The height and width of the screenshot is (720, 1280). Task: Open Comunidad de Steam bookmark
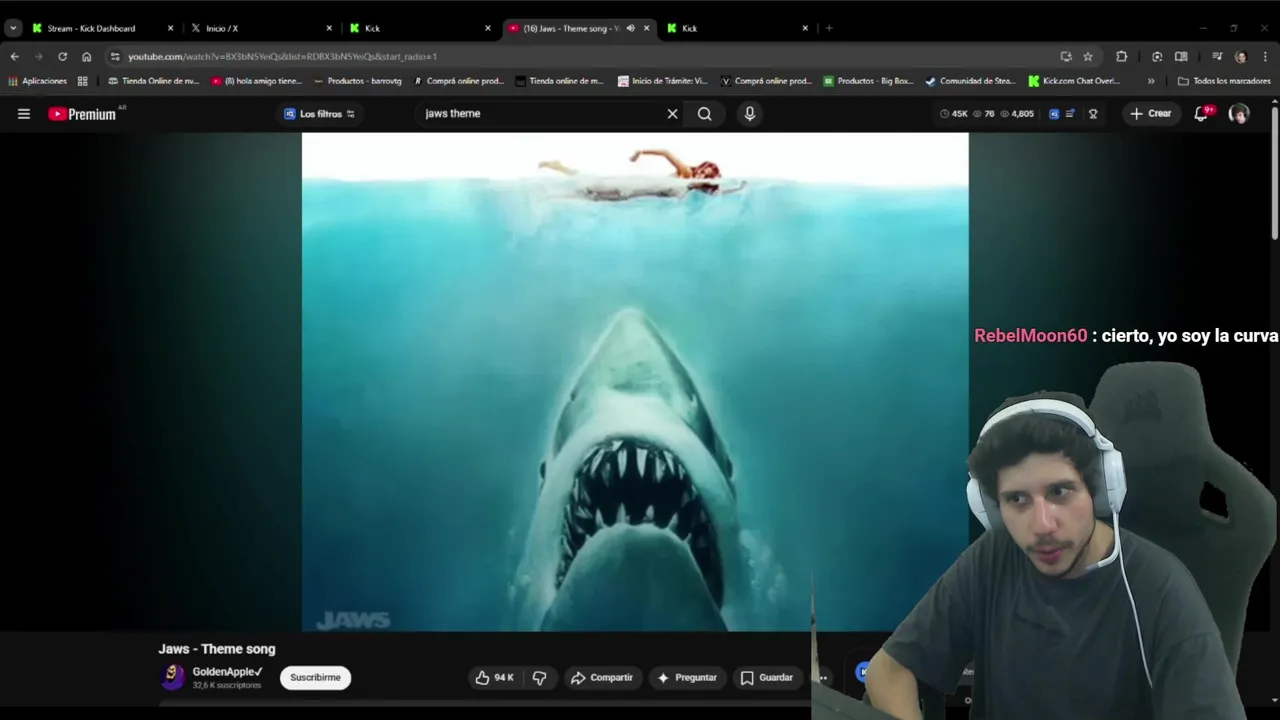pyautogui.click(x=970, y=81)
